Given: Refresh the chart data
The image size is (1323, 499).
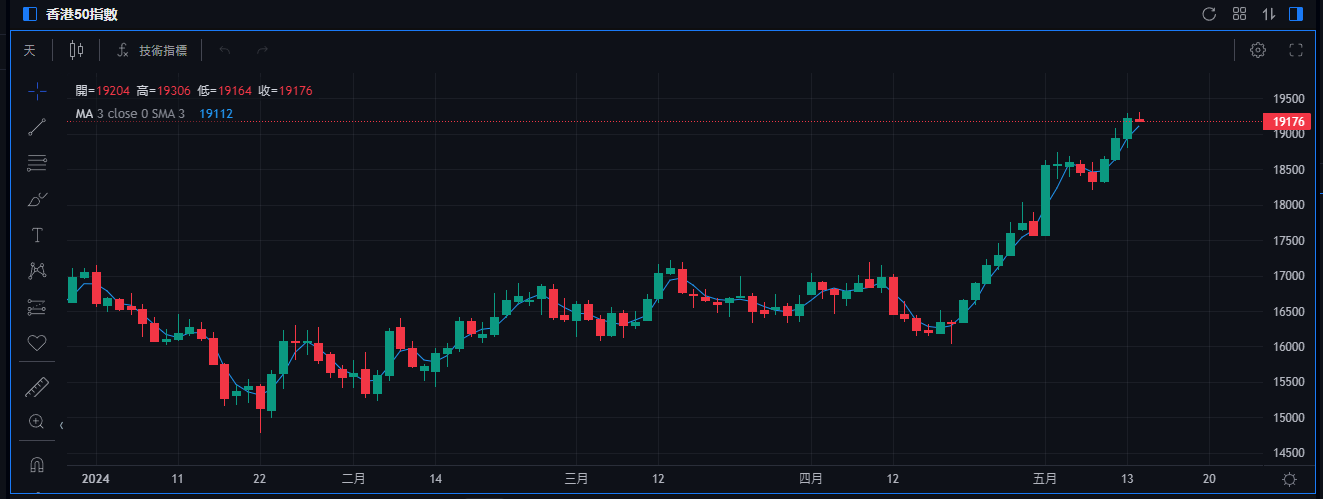Looking at the screenshot, I should (x=1209, y=14).
